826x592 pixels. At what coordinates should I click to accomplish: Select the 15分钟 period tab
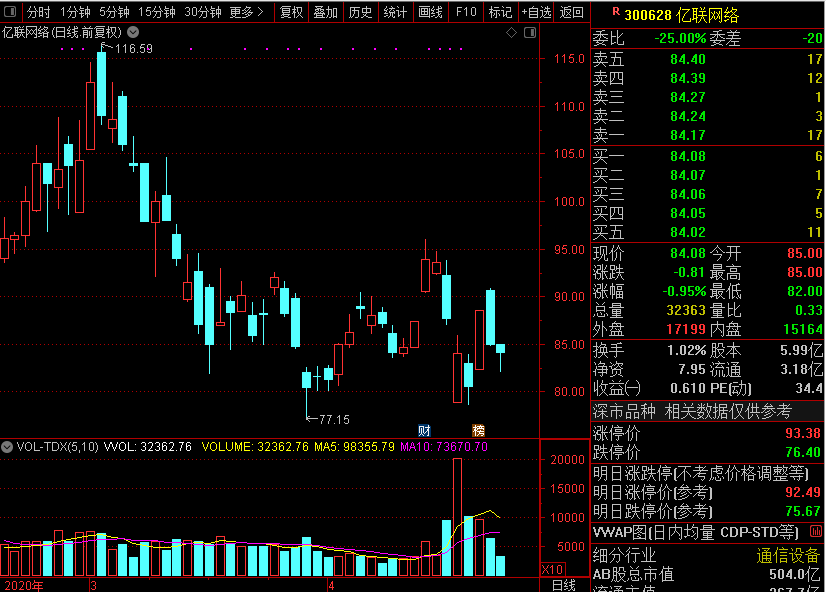[x=157, y=12]
